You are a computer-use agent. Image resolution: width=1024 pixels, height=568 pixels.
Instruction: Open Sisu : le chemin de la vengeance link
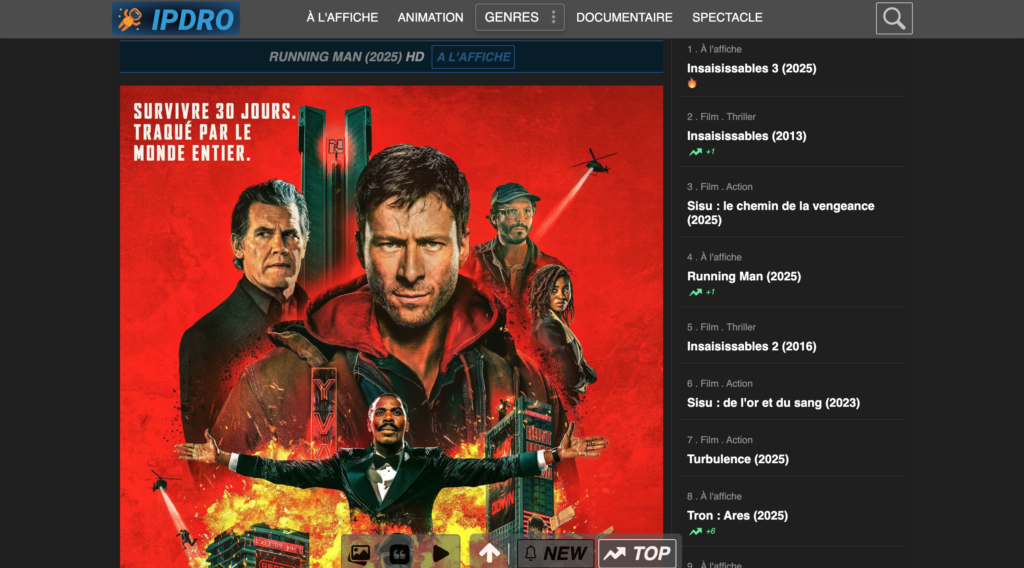(780, 212)
